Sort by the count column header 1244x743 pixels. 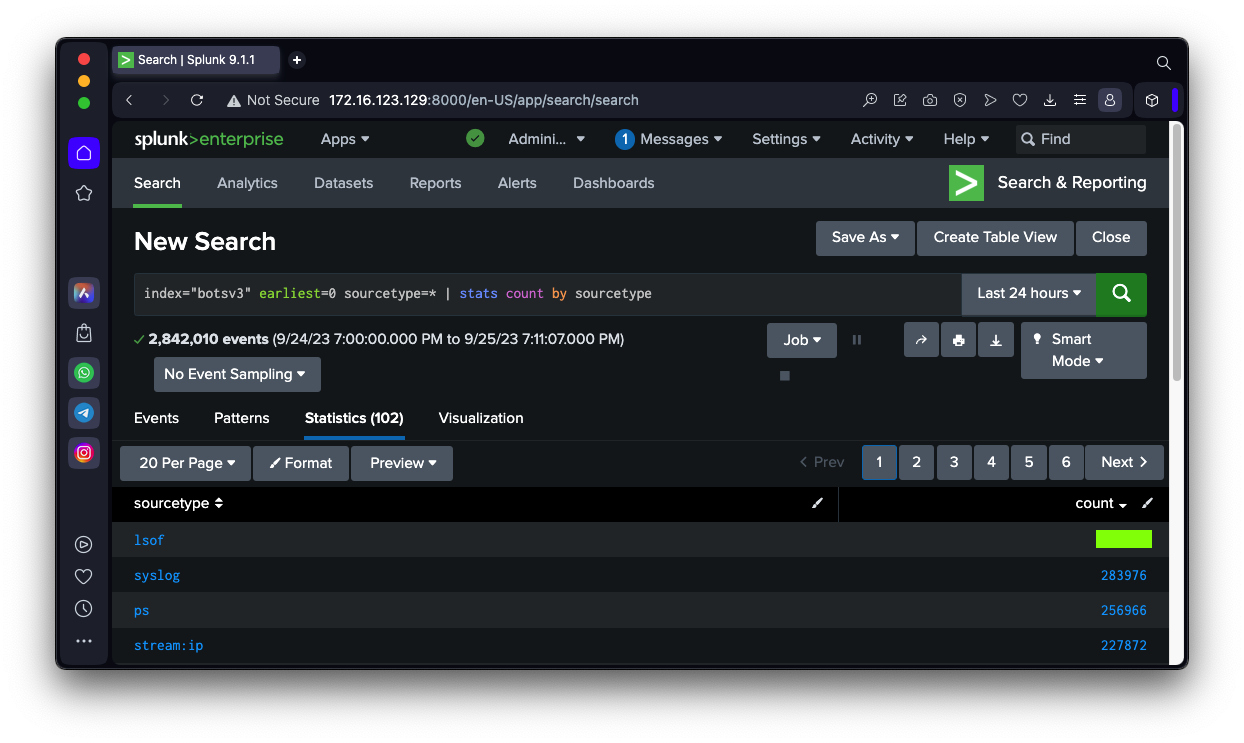(1100, 504)
